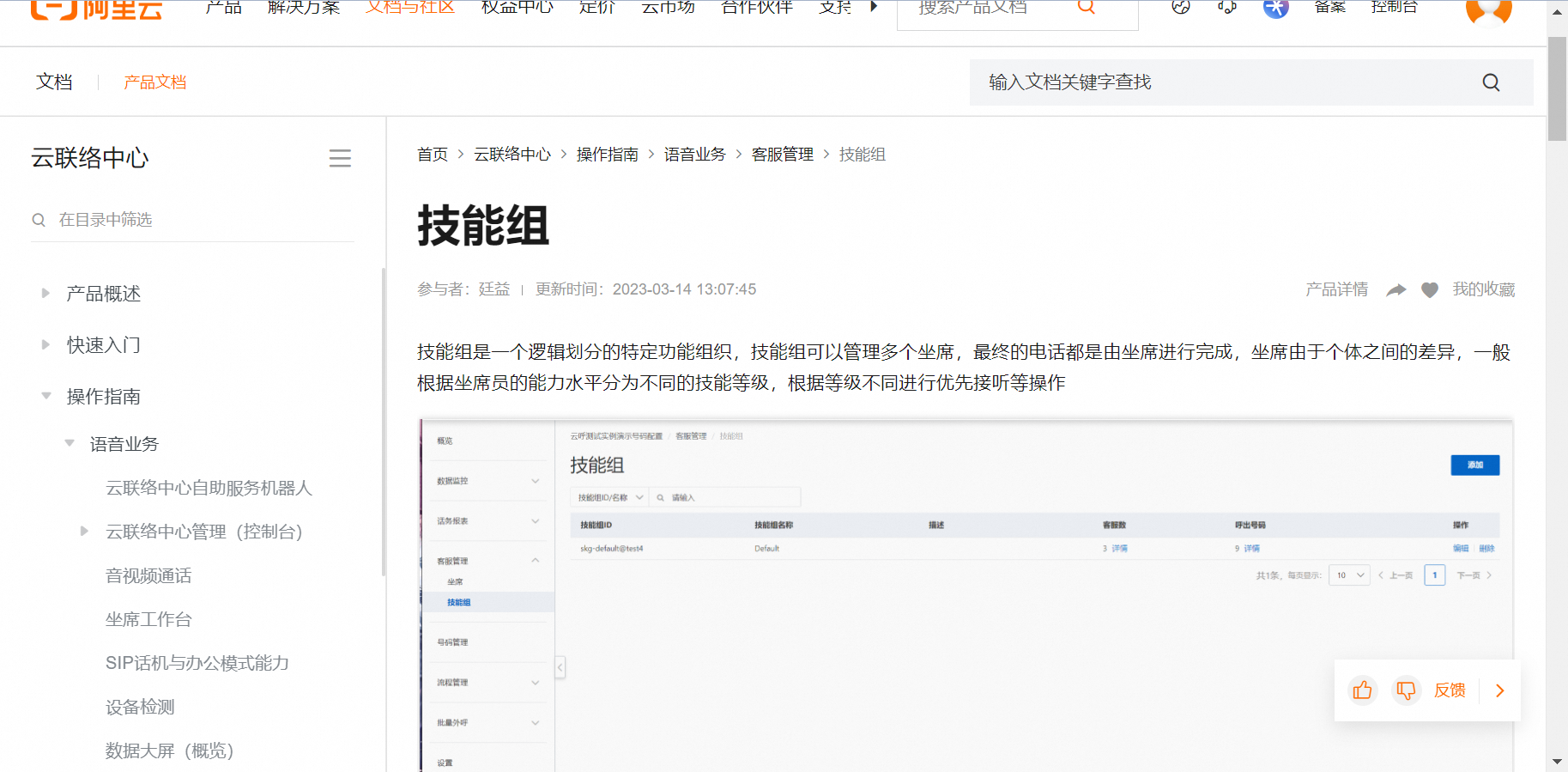The width and height of the screenshot is (1568, 772).
Task: Open 坐席工作台 document in sidebar
Action: point(148,619)
